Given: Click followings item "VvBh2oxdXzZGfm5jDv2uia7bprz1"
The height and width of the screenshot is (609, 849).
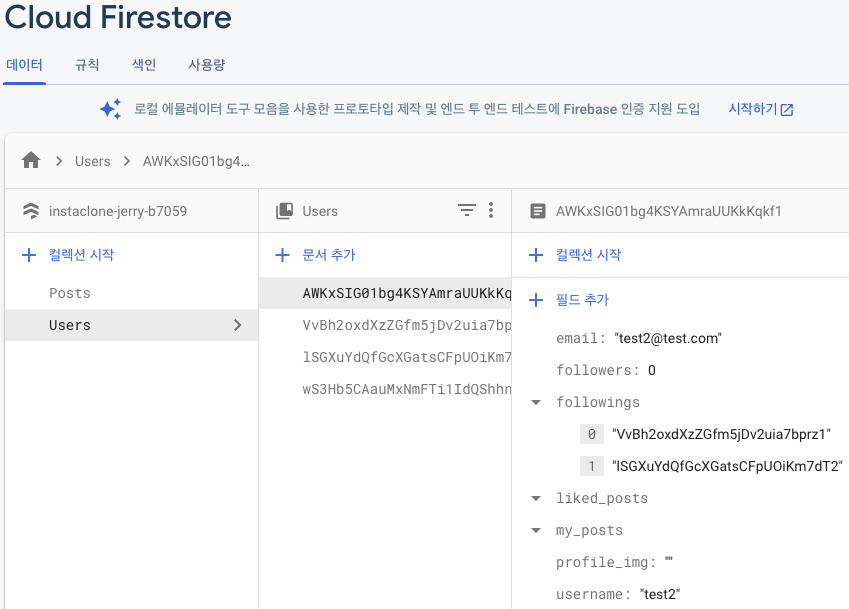Looking at the screenshot, I should pyautogui.click(x=721, y=434).
